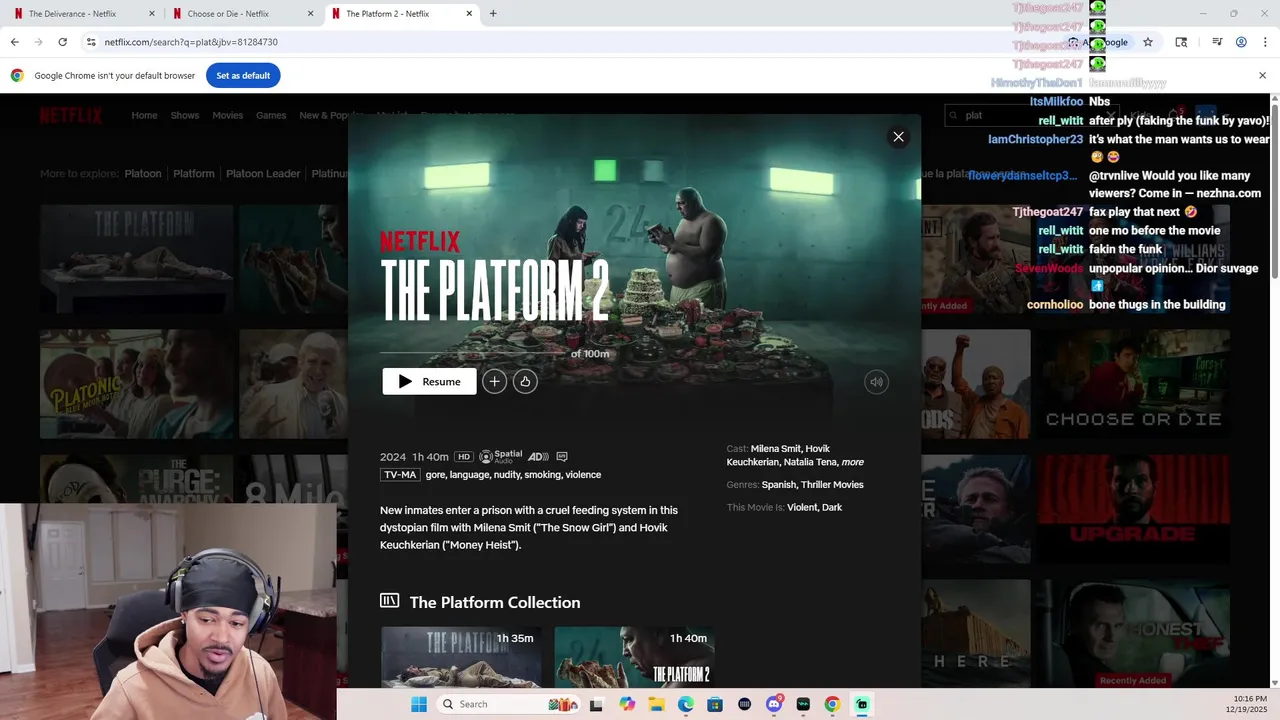Go forward in the browser

click(x=38, y=42)
